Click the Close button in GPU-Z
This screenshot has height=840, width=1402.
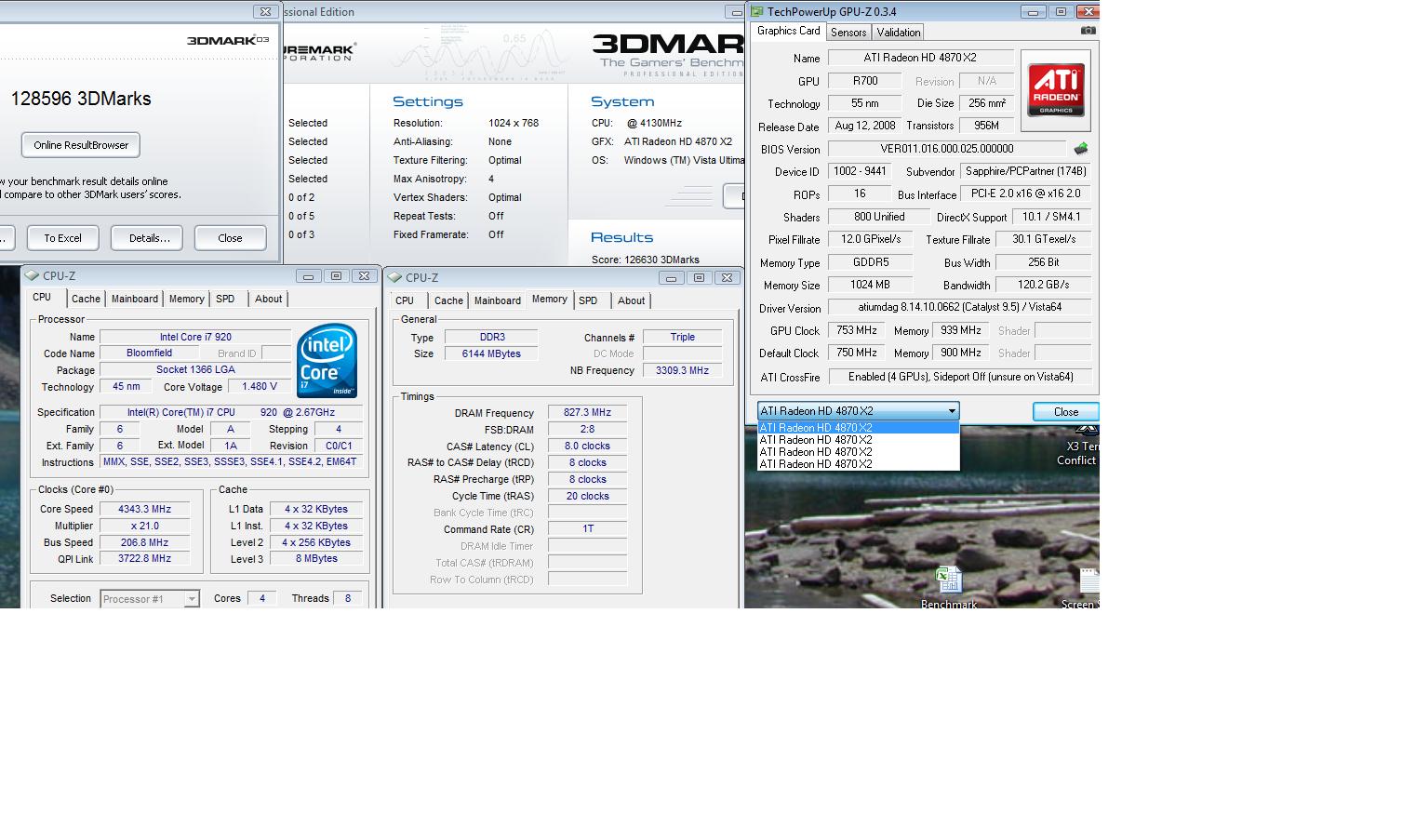pos(1066,412)
